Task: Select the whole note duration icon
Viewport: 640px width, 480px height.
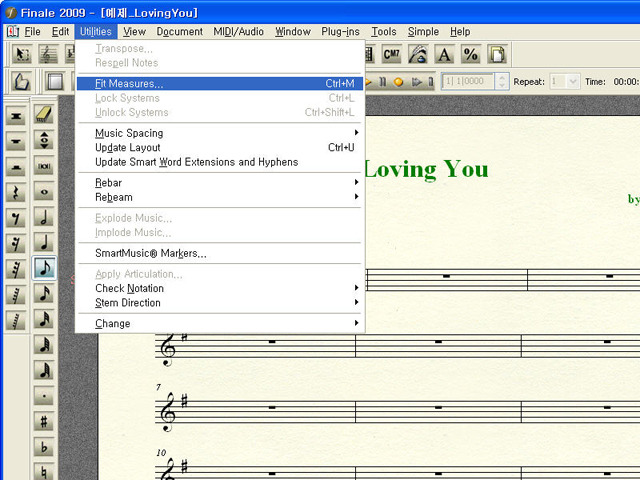Action: 44,191
